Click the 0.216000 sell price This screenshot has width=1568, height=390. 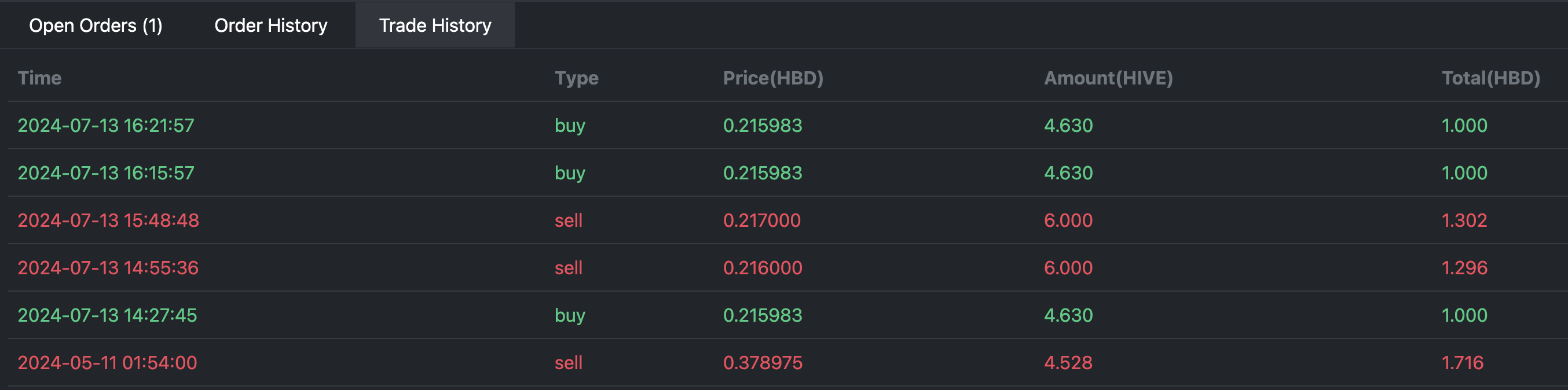coord(763,268)
